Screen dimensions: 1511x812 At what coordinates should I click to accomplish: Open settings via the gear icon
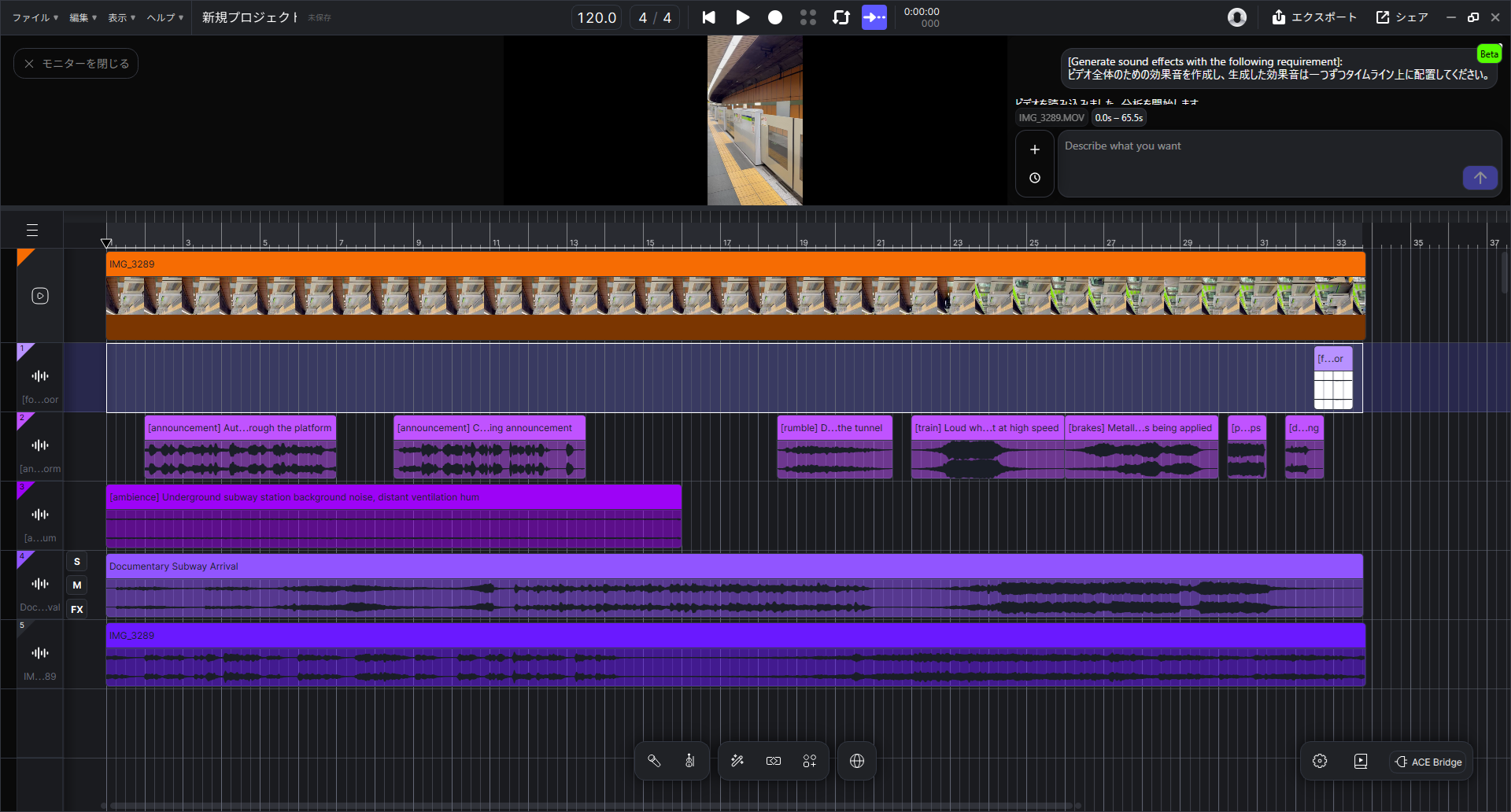click(1320, 761)
